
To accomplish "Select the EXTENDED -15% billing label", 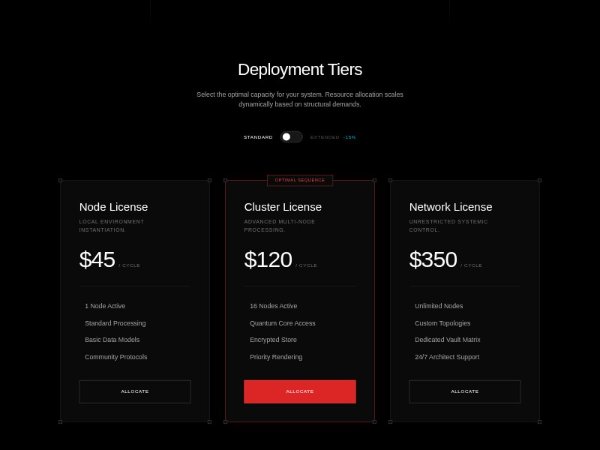I will coord(332,137).
